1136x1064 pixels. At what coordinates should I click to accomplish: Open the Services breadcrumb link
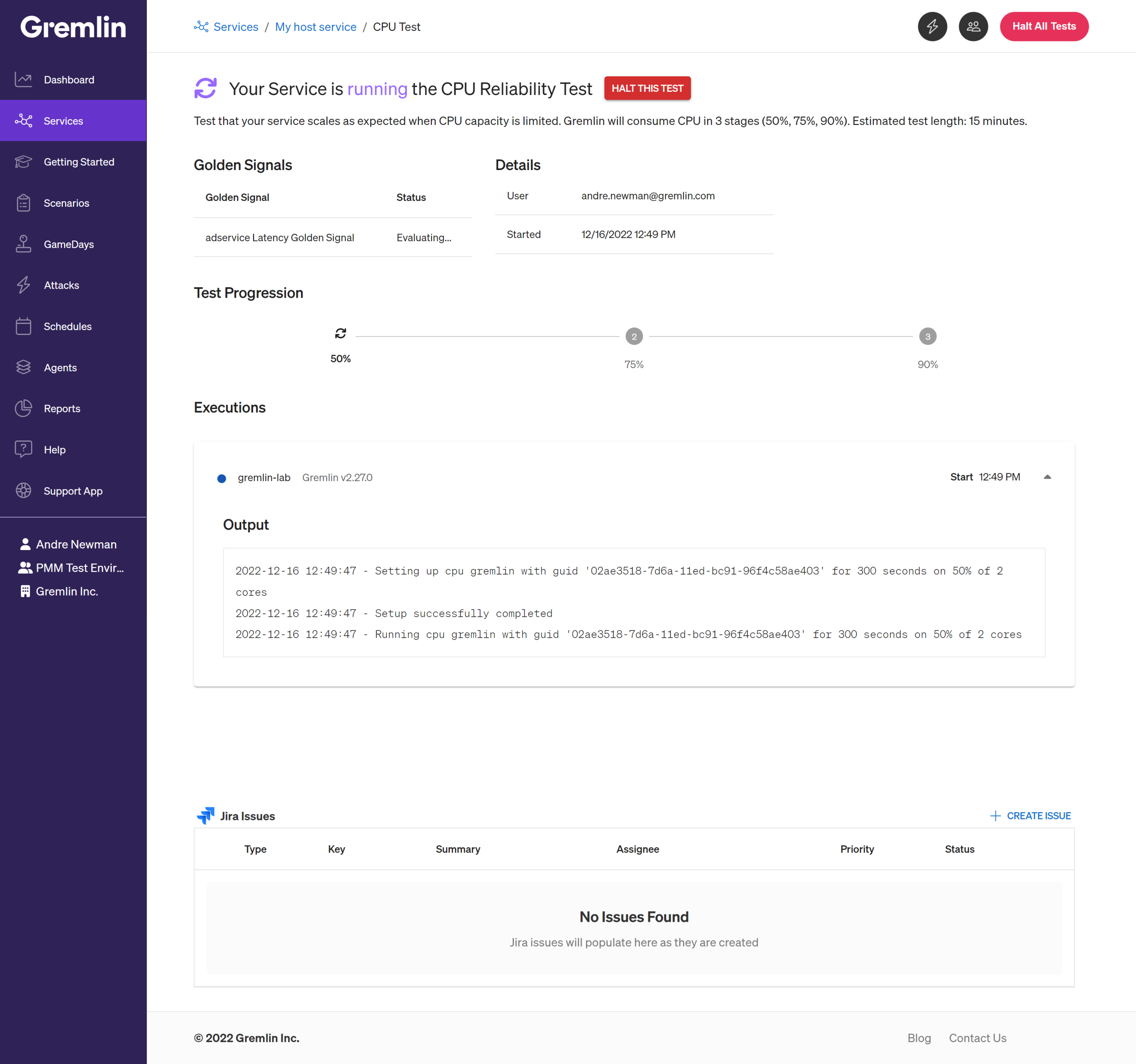pos(235,27)
